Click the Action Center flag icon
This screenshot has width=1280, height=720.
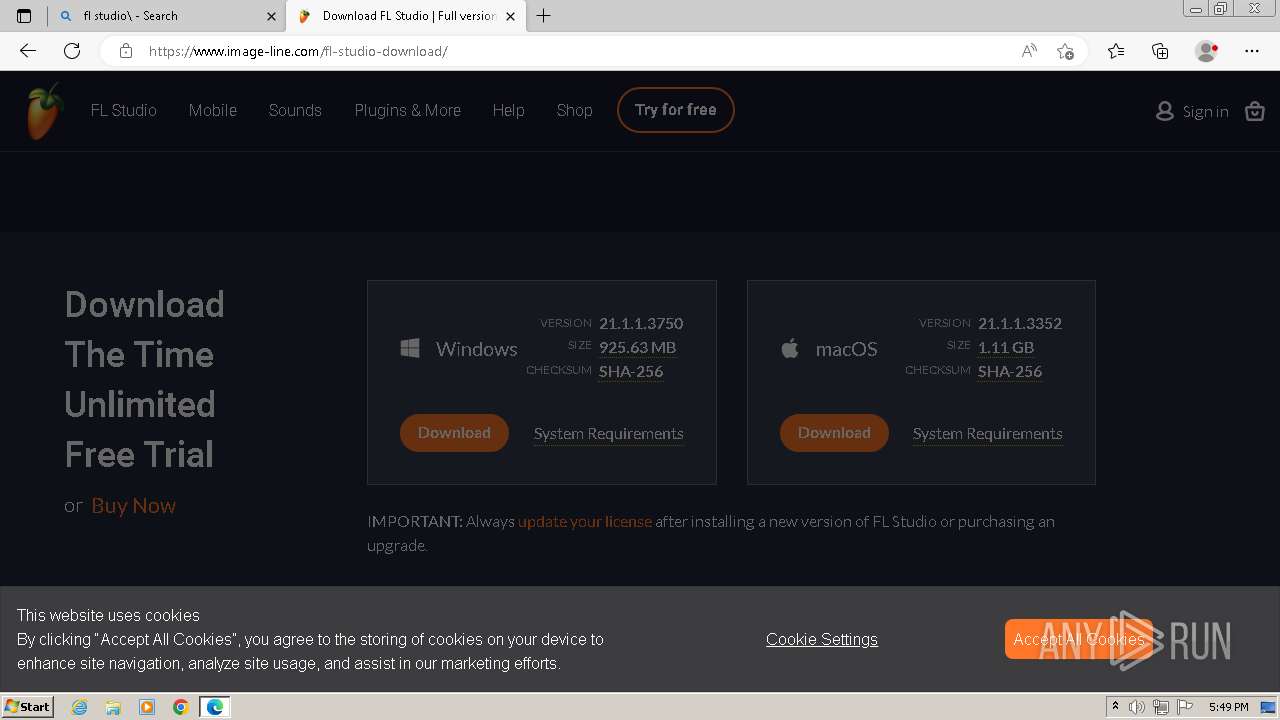click(1186, 707)
